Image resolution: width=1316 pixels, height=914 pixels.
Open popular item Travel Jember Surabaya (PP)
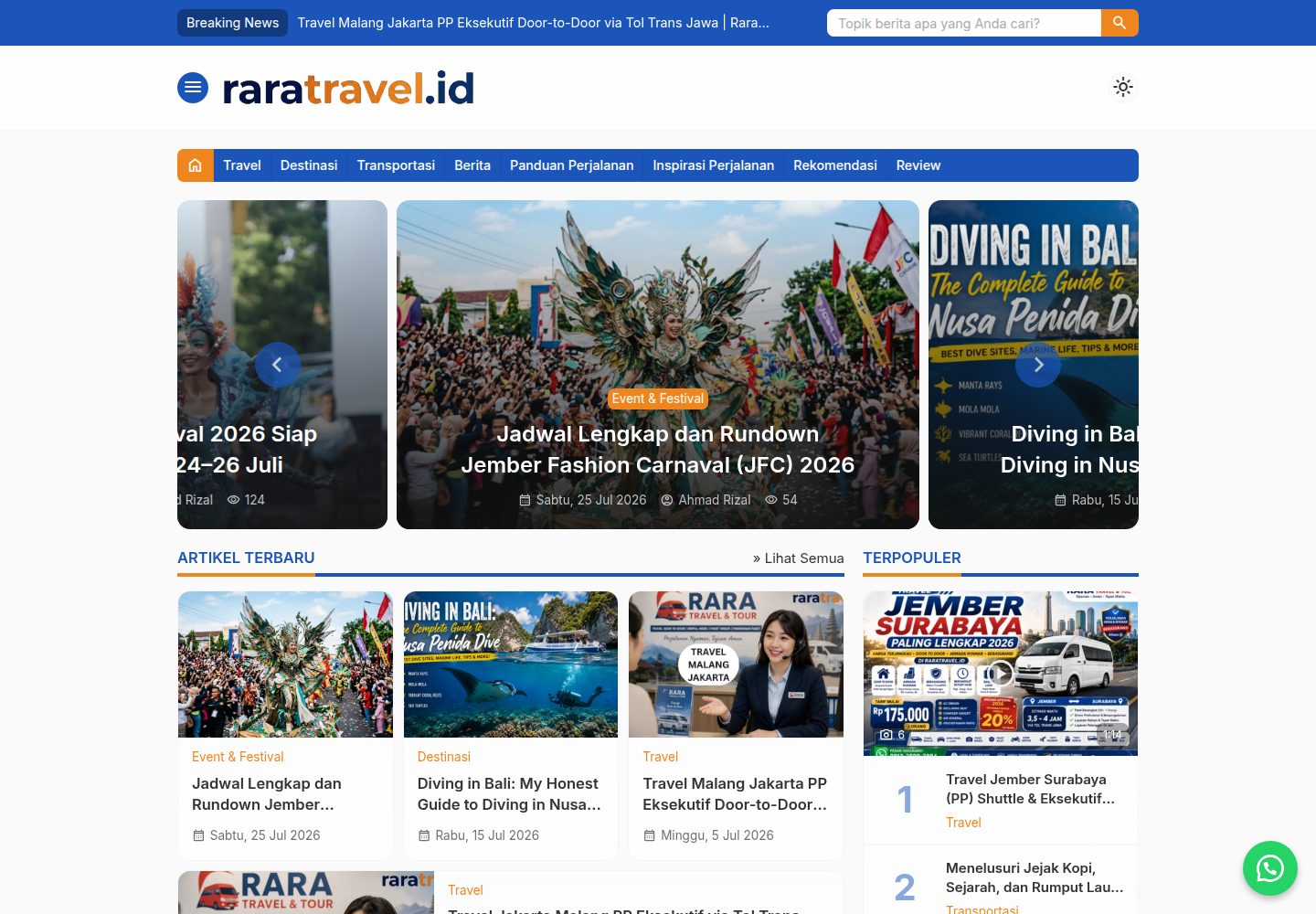(x=1031, y=789)
